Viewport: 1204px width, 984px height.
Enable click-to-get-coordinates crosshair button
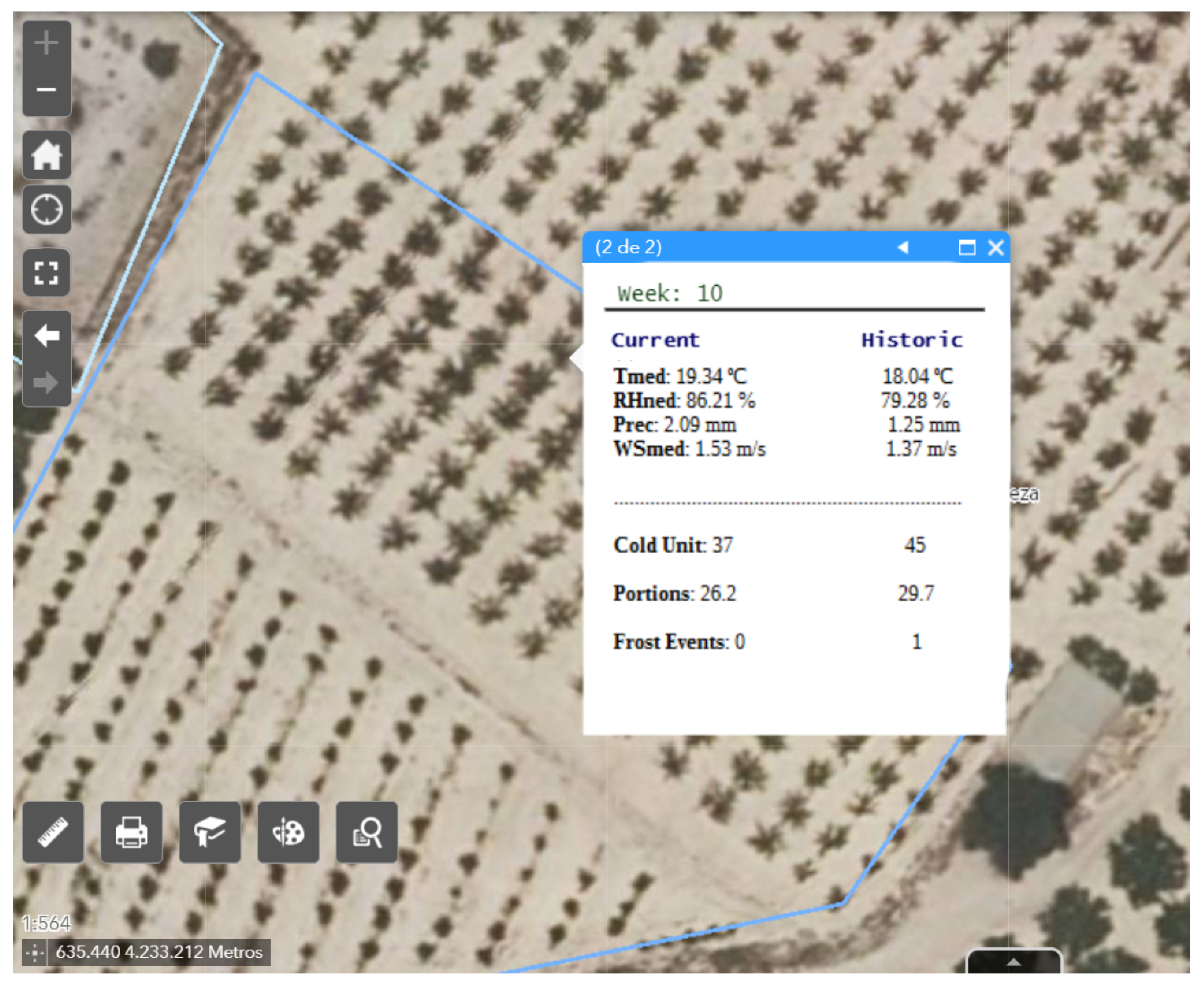(34, 952)
